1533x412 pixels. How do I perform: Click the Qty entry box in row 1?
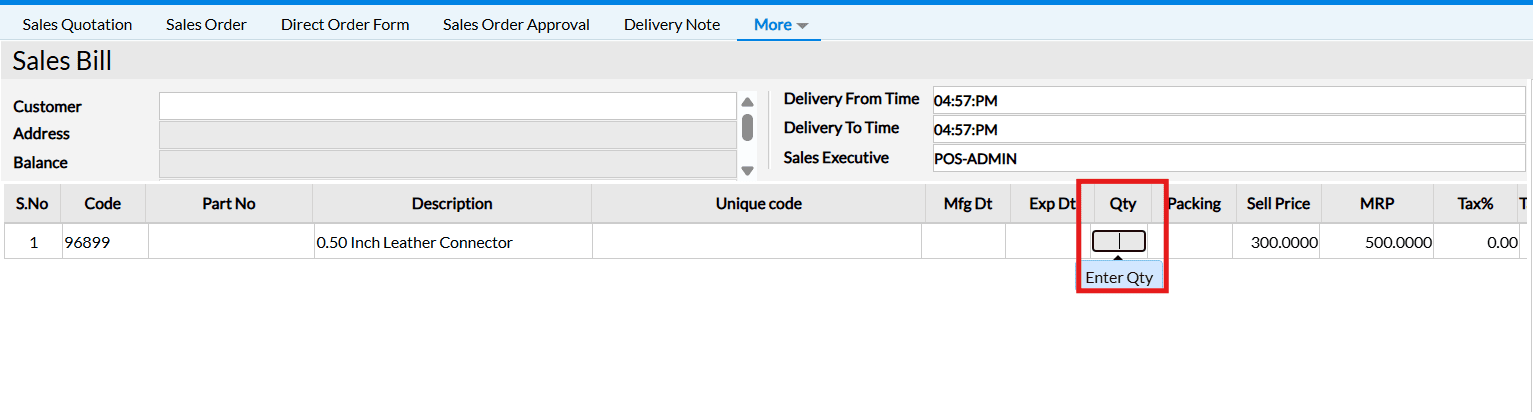click(x=1119, y=241)
